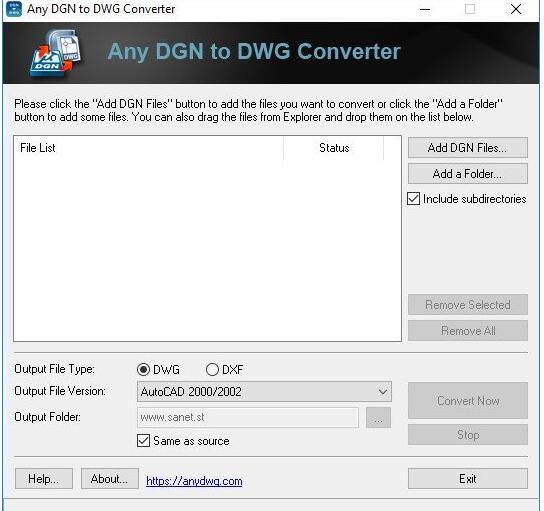Click into the Output Folder input field
The height and width of the screenshot is (511, 544).
248,417
